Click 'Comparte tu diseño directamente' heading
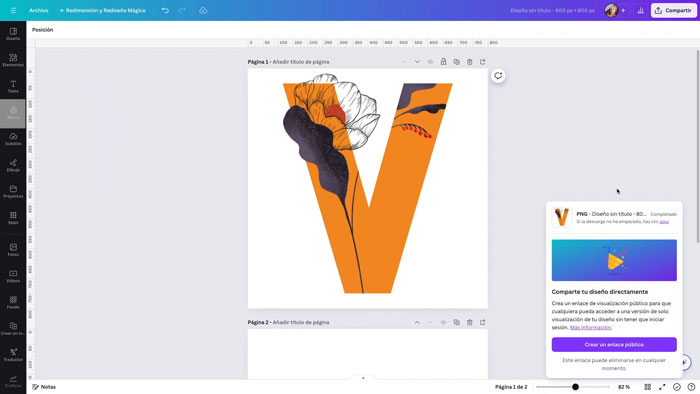Screen dimensions: 700x394 point(600,292)
